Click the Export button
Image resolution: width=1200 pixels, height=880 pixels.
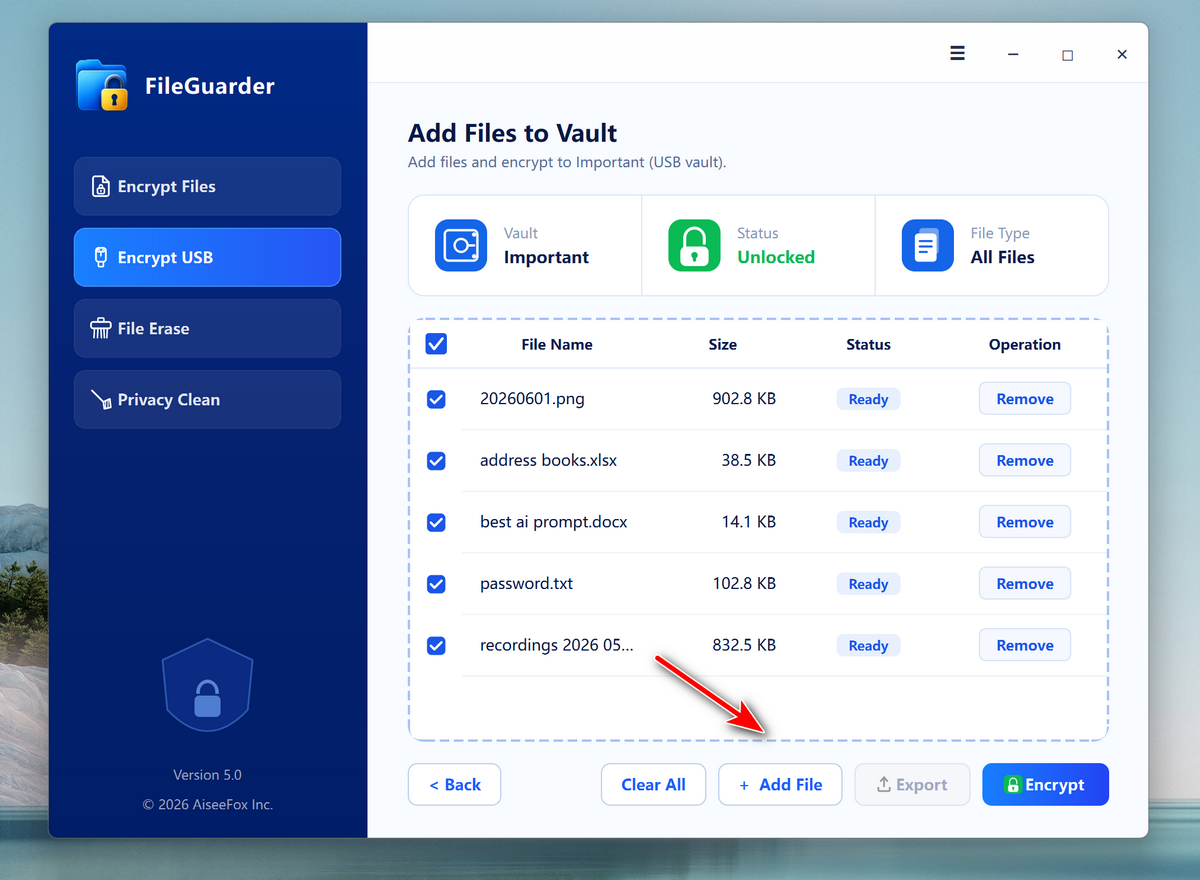tap(912, 785)
